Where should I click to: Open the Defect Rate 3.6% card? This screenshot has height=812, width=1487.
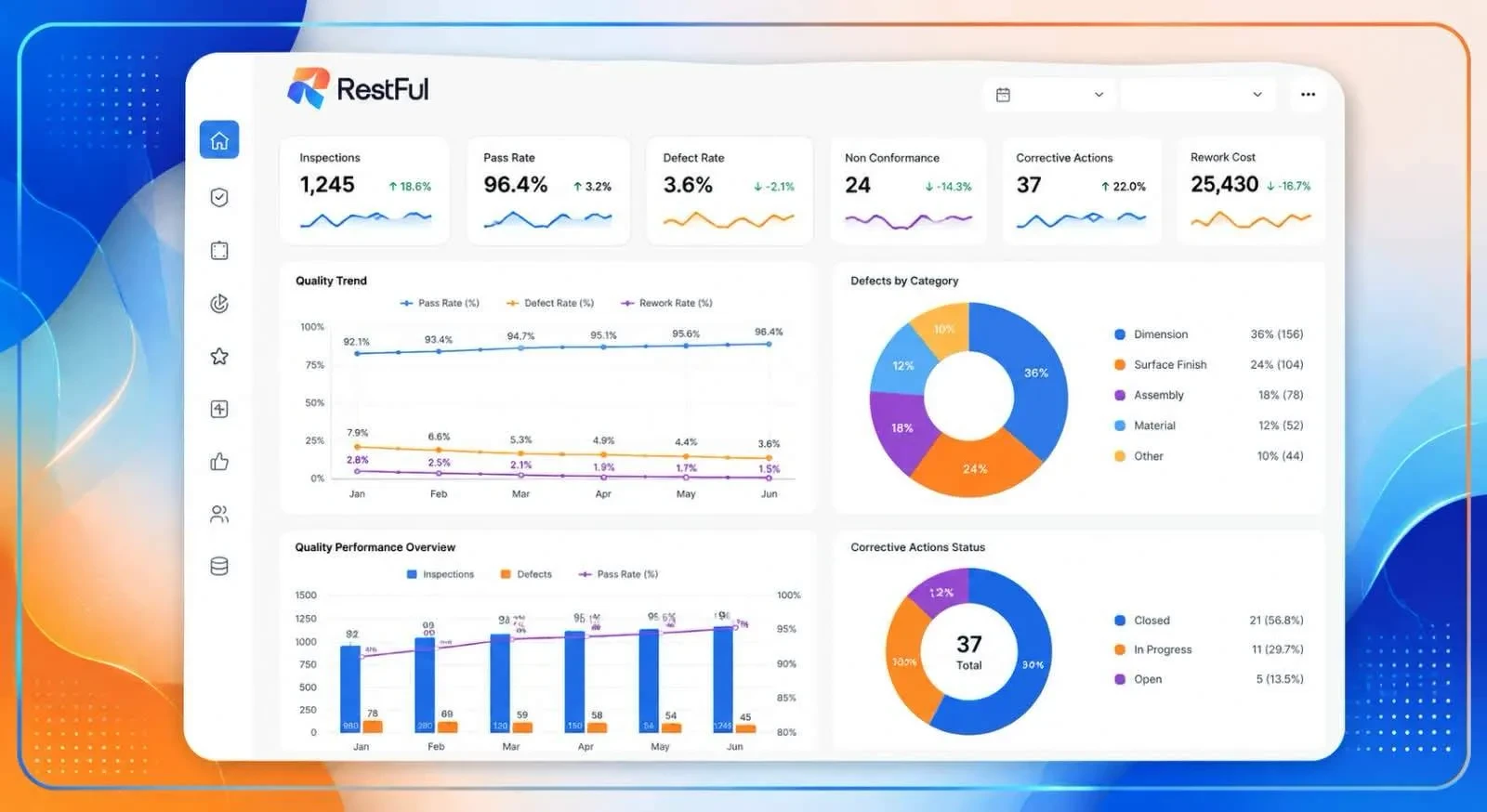(x=730, y=191)
